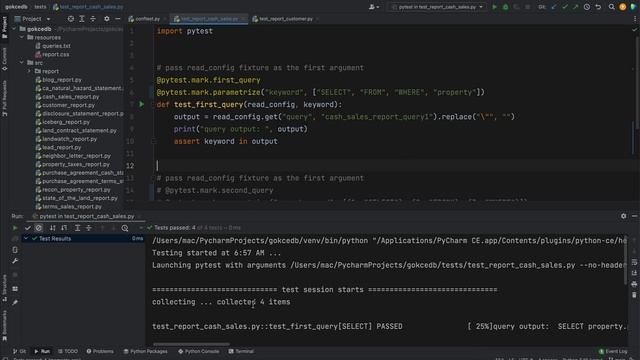Open Project panel settings gear
This screenshot has width=640, height=360.
107,19
